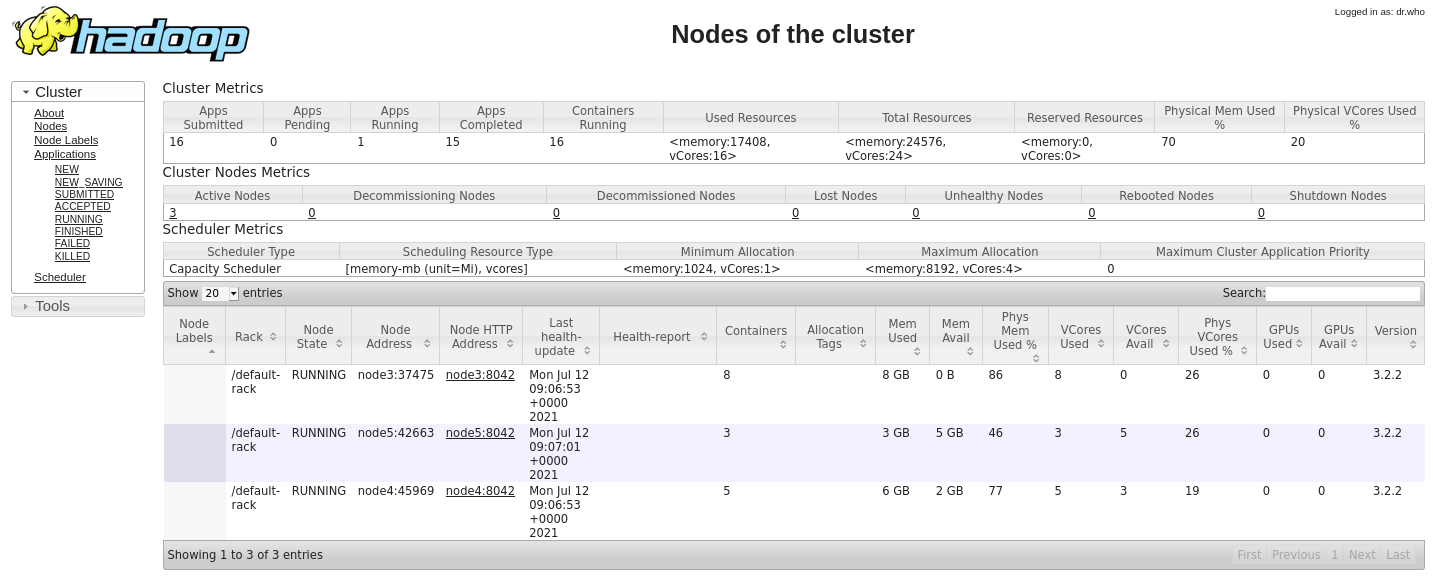This screenshot has width=1433, height=586.
Task: Sort table by Last health-update column
Action: coord(561,335)
